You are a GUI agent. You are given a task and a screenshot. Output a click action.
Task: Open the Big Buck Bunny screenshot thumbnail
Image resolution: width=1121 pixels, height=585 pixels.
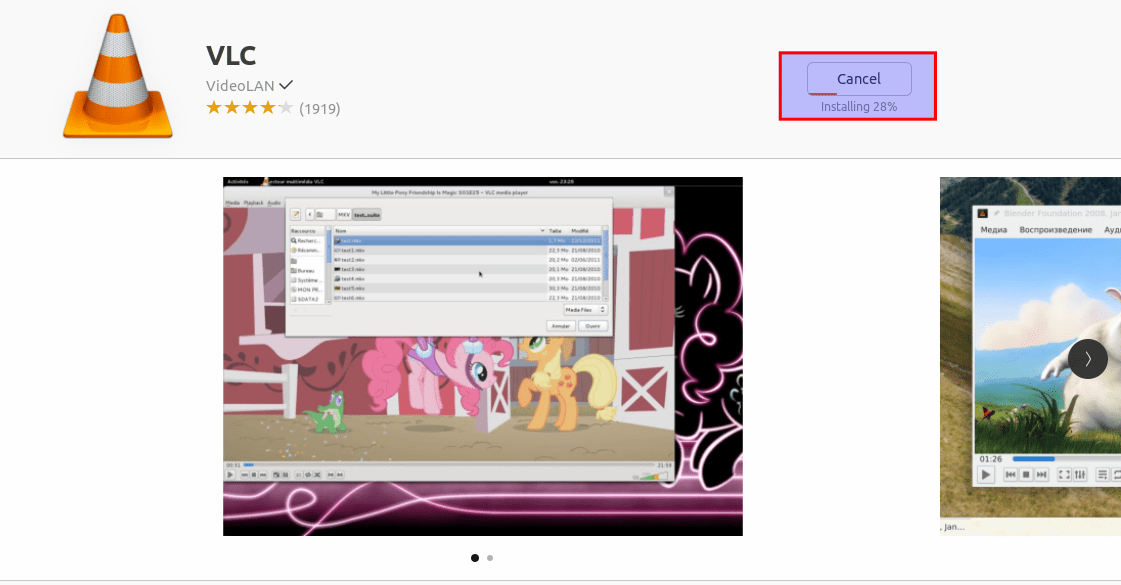tap(1030, 356)
